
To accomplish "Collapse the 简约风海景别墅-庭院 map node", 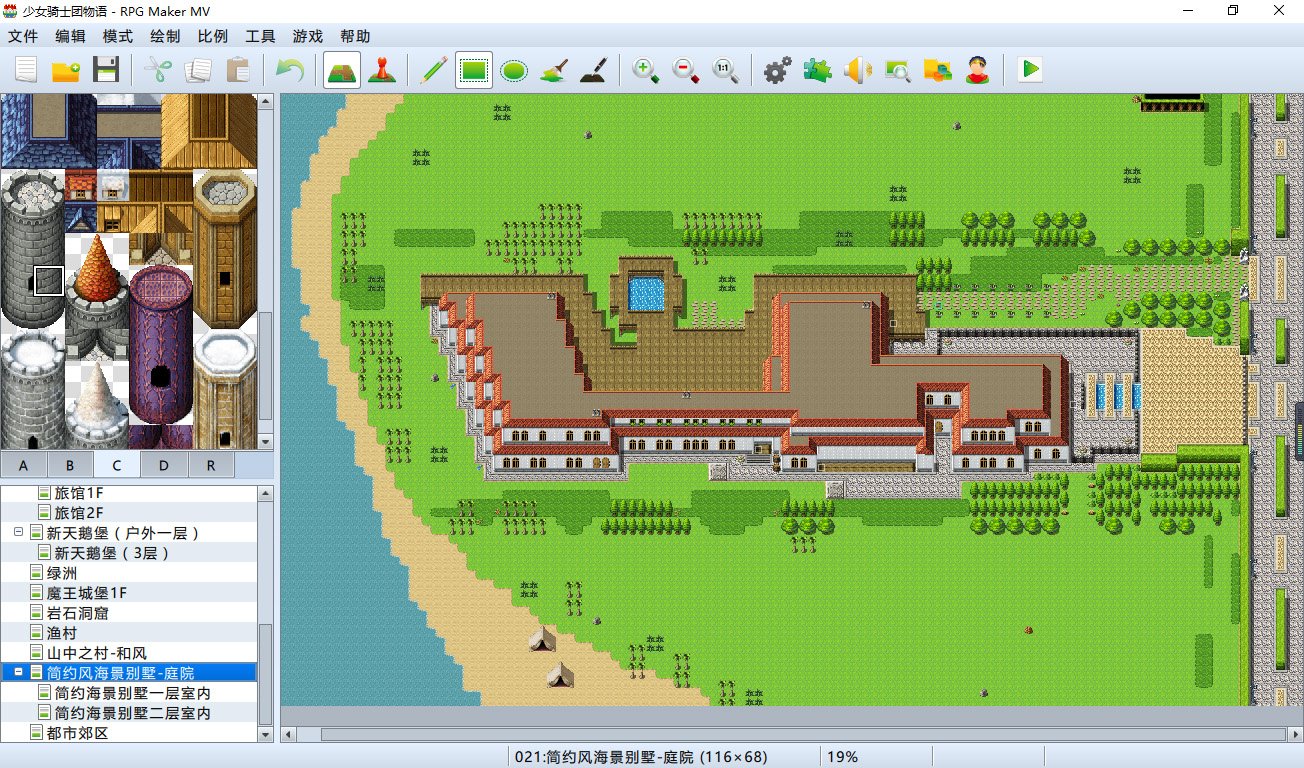I will [19, 673].
